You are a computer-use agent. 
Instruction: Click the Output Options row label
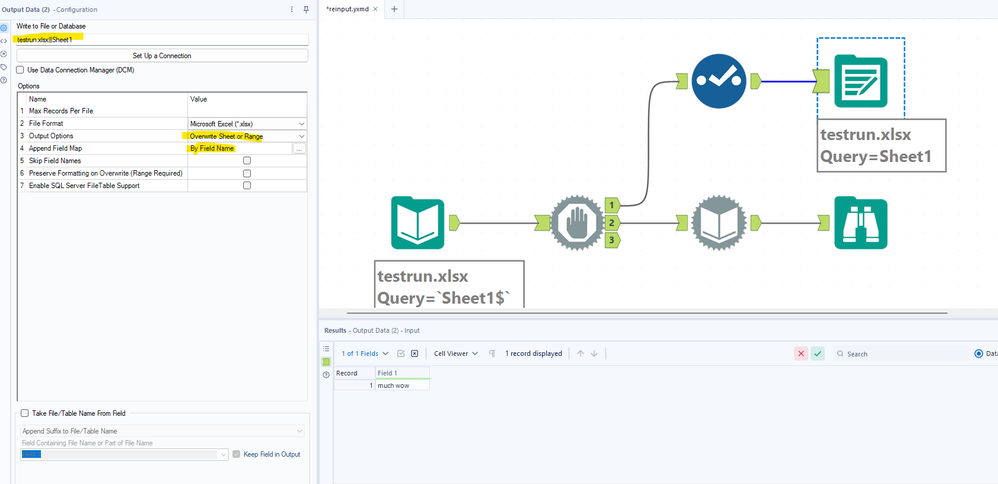pyautogui.click(x=51, y=136)
